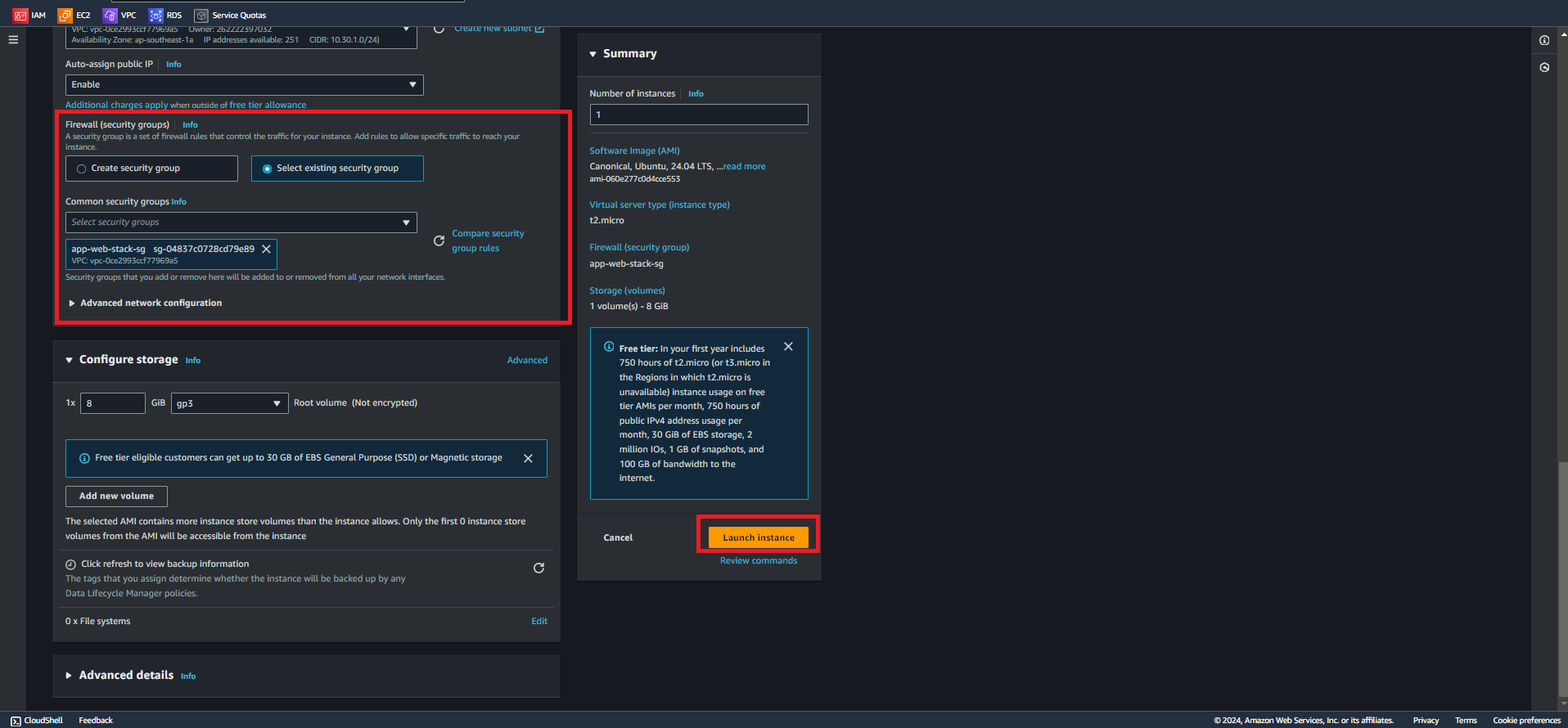
Task: Click Storage (volumes) summary heading
Action: [627, 290]
